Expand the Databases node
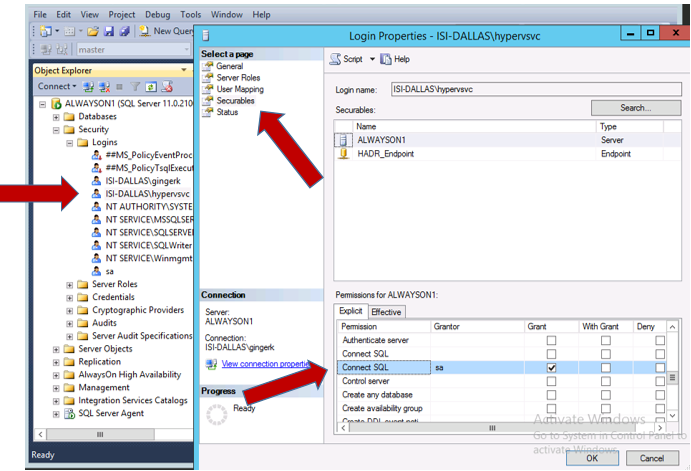 click(x=56, y=117)
